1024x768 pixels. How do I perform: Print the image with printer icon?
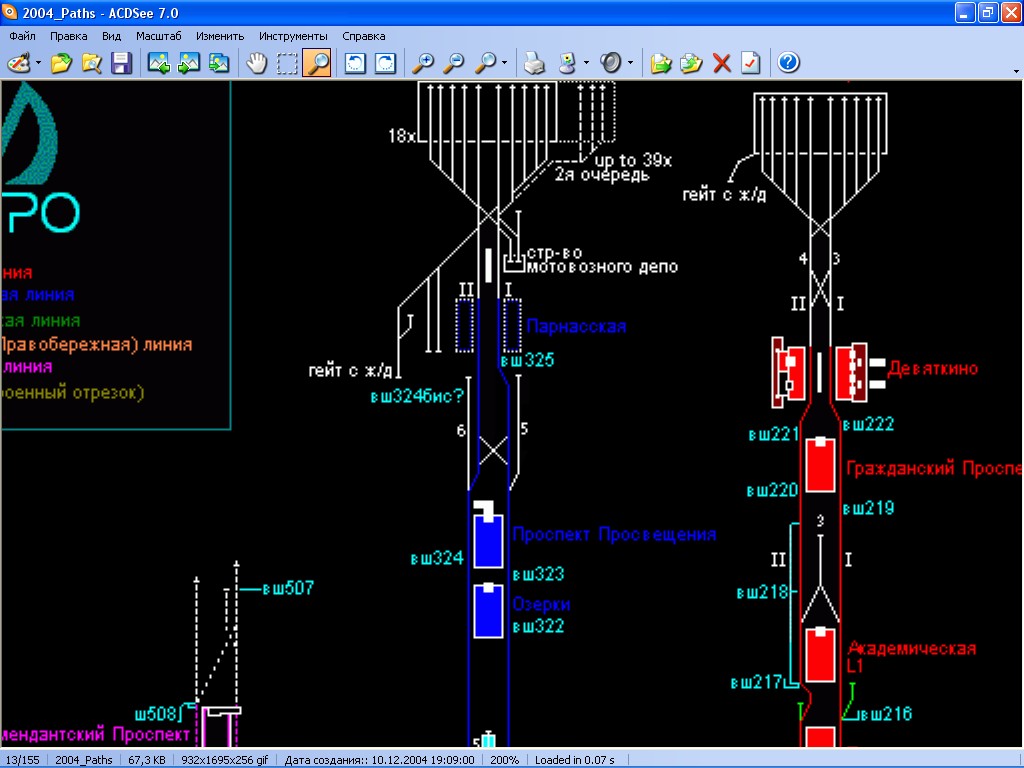tap(535, 63)
